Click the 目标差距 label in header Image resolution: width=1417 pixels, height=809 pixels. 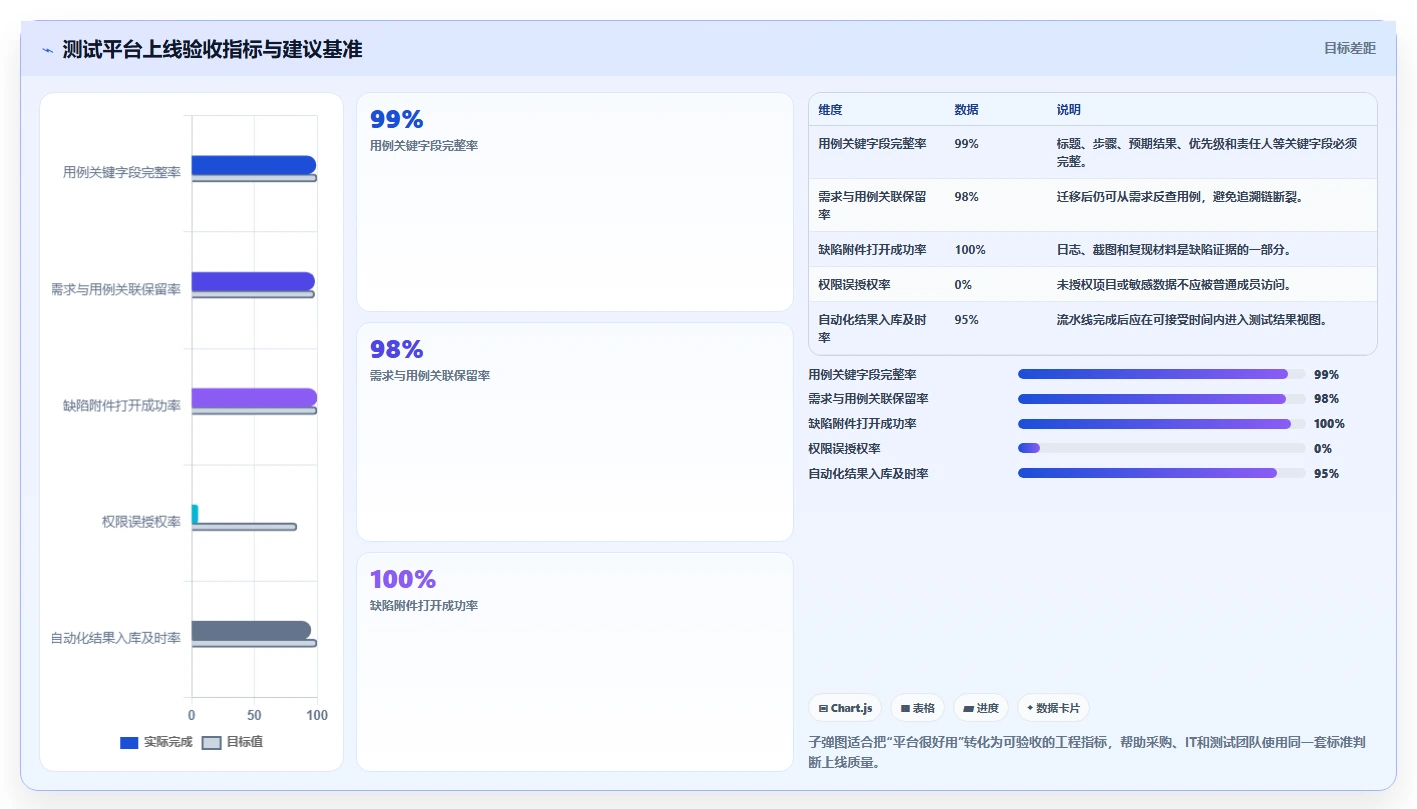click(1350, 48)
